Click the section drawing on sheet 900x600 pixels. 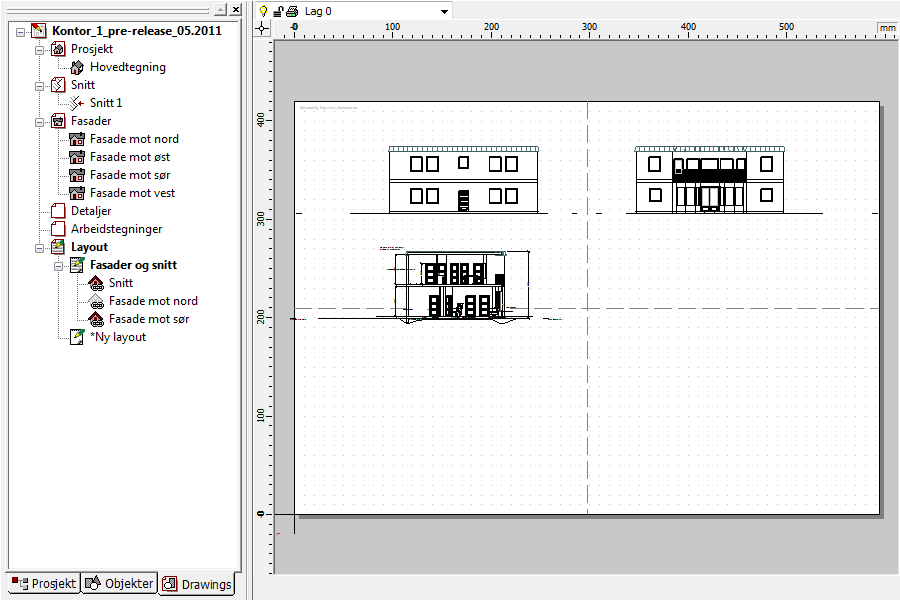[x=461, y=286]
